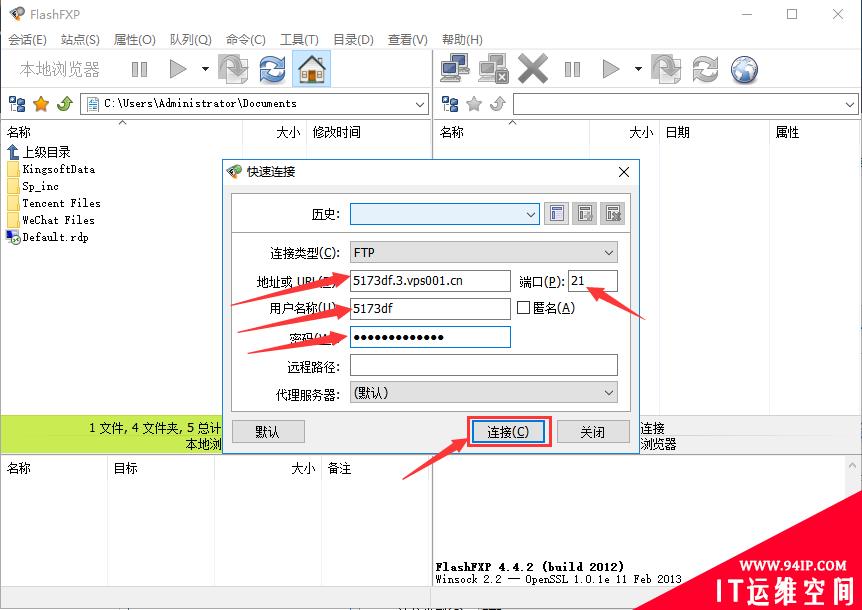
Task: Click the local folder tree icon
Action: [x=17, y=103]
